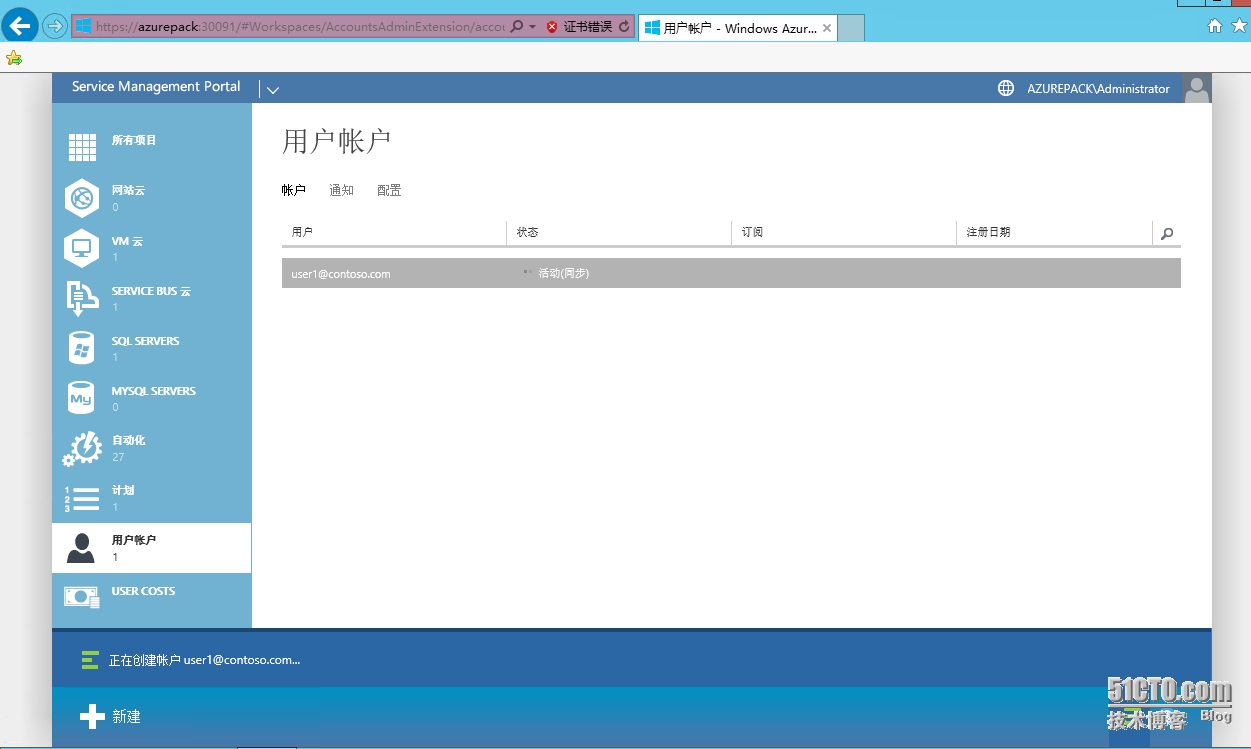Select the 用户帐户 - Windows Azure browser tab

point(737,28)
